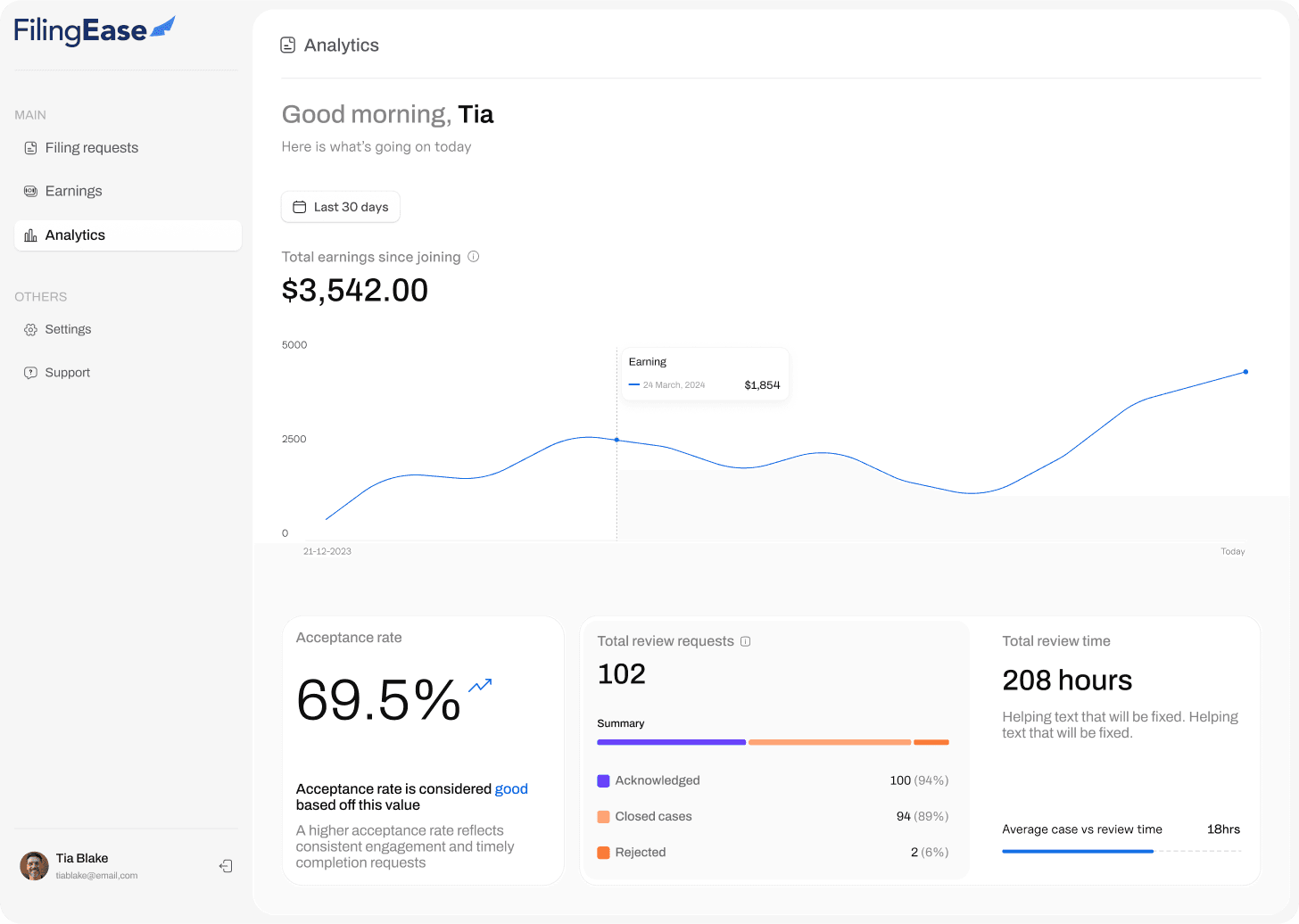Screen dimensions: 1299x924
Task: Click the tiablake@email.com address
Action: (x=97, y=876)
